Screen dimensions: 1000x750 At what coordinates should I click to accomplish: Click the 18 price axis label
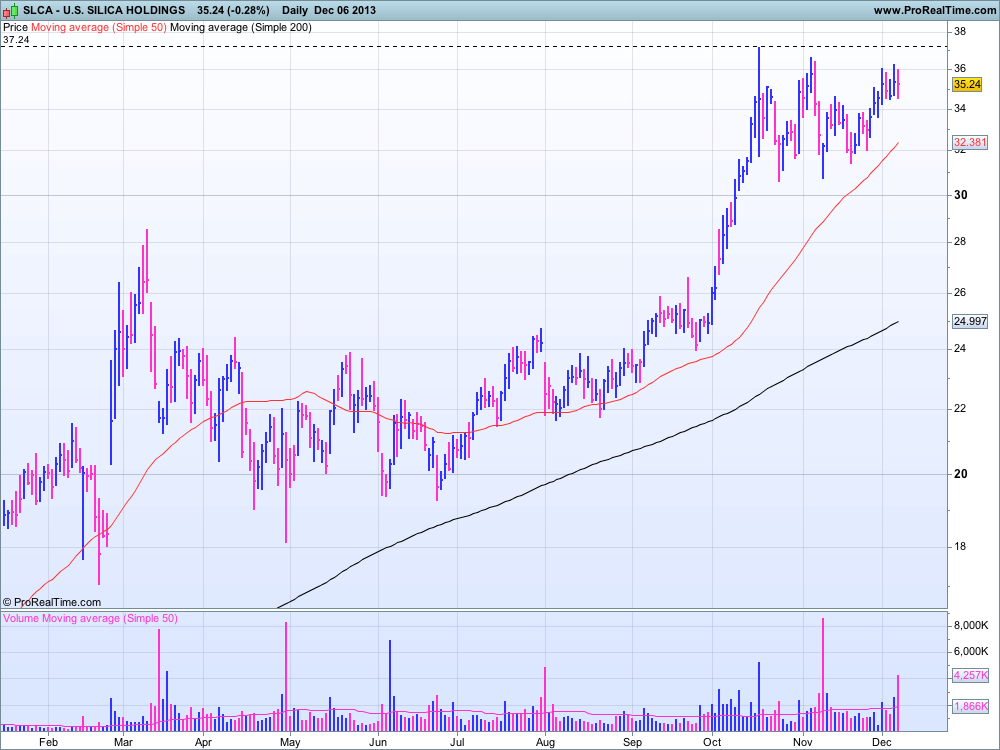pos(960,547)
